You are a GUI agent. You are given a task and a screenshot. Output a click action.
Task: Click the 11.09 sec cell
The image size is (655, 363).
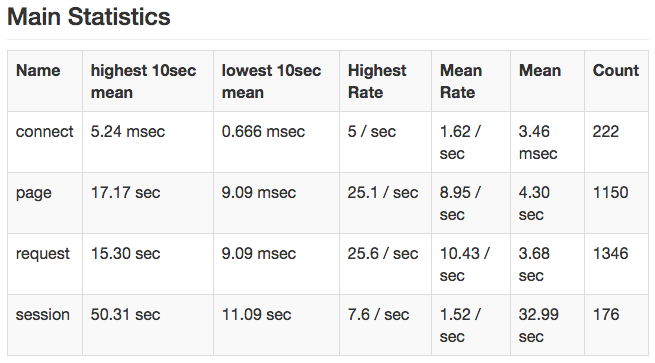(x=256, y=315)
